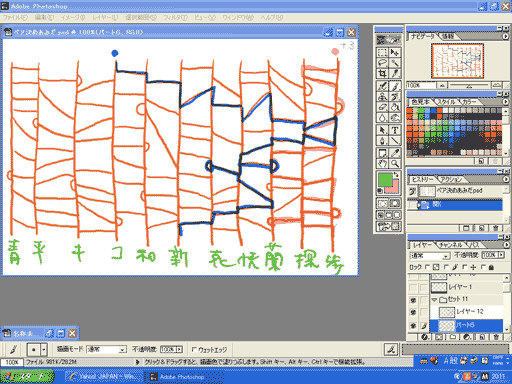Select the Notes tool
The width and height of the screenshot is (512, 384).
382,153
